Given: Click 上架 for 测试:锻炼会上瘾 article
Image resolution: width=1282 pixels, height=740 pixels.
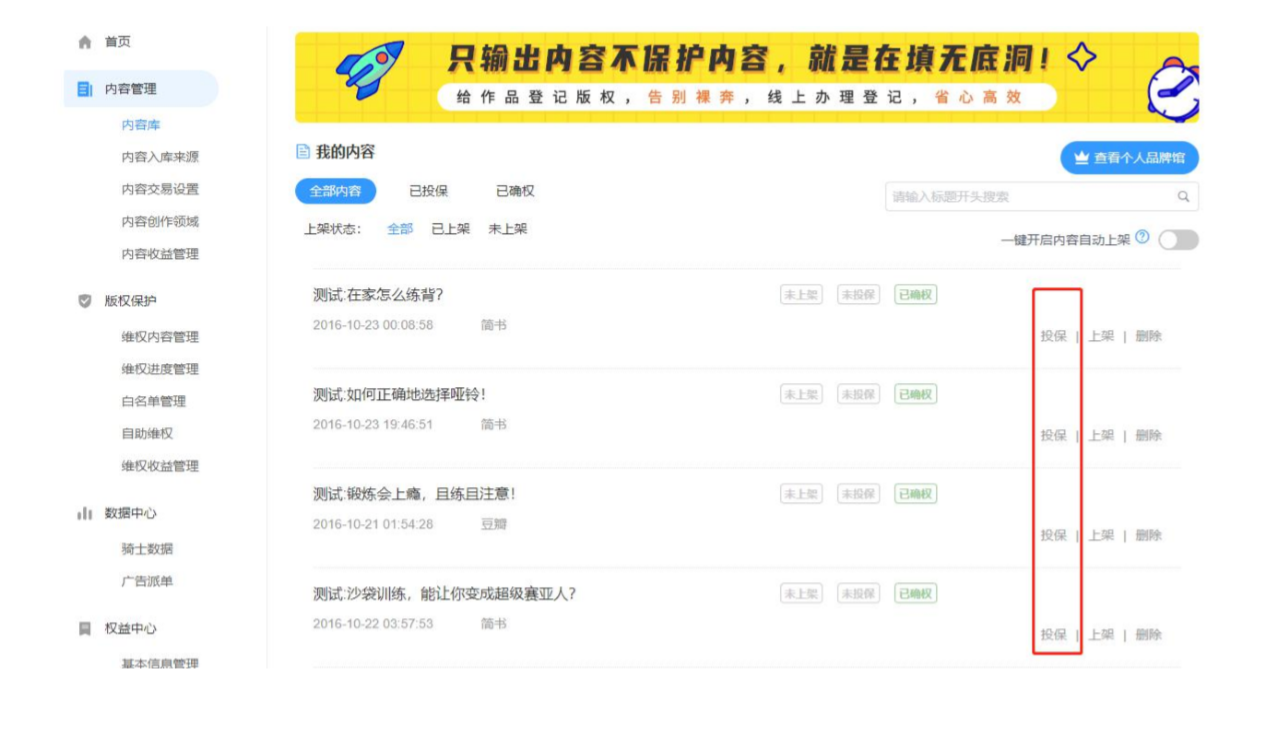Looking at the screenshot, I should [1101, 536].
